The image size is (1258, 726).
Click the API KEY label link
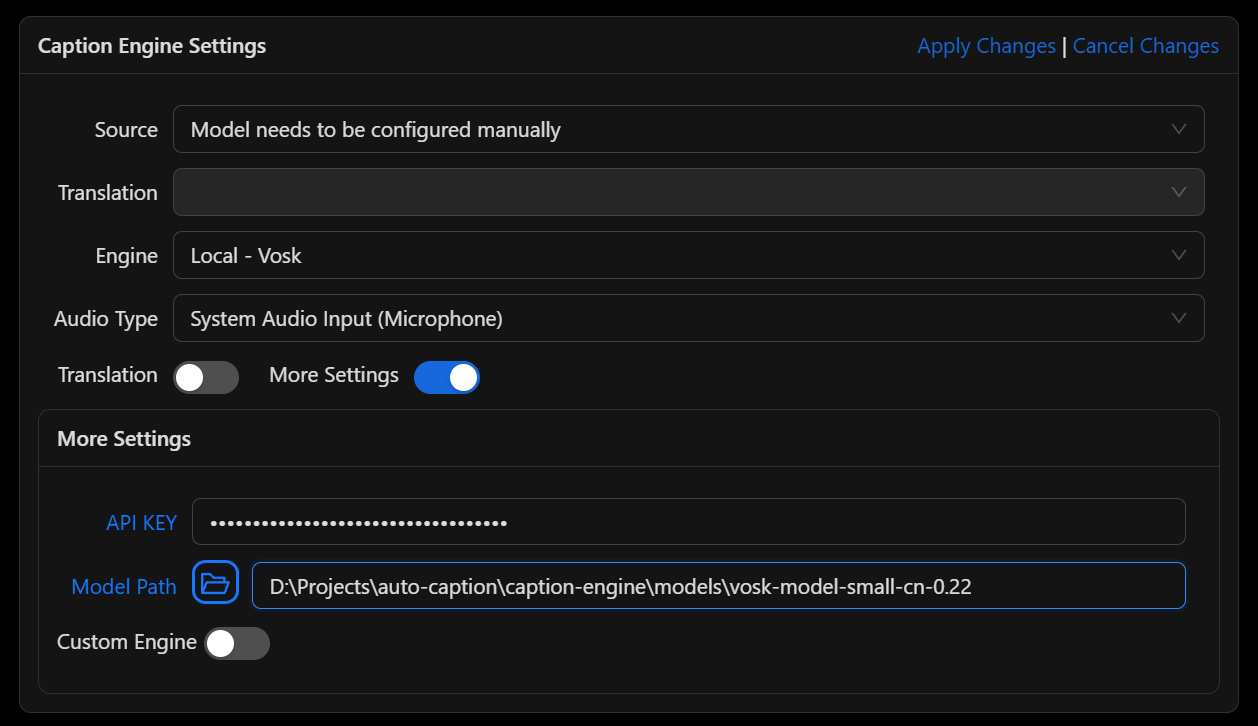141,522
